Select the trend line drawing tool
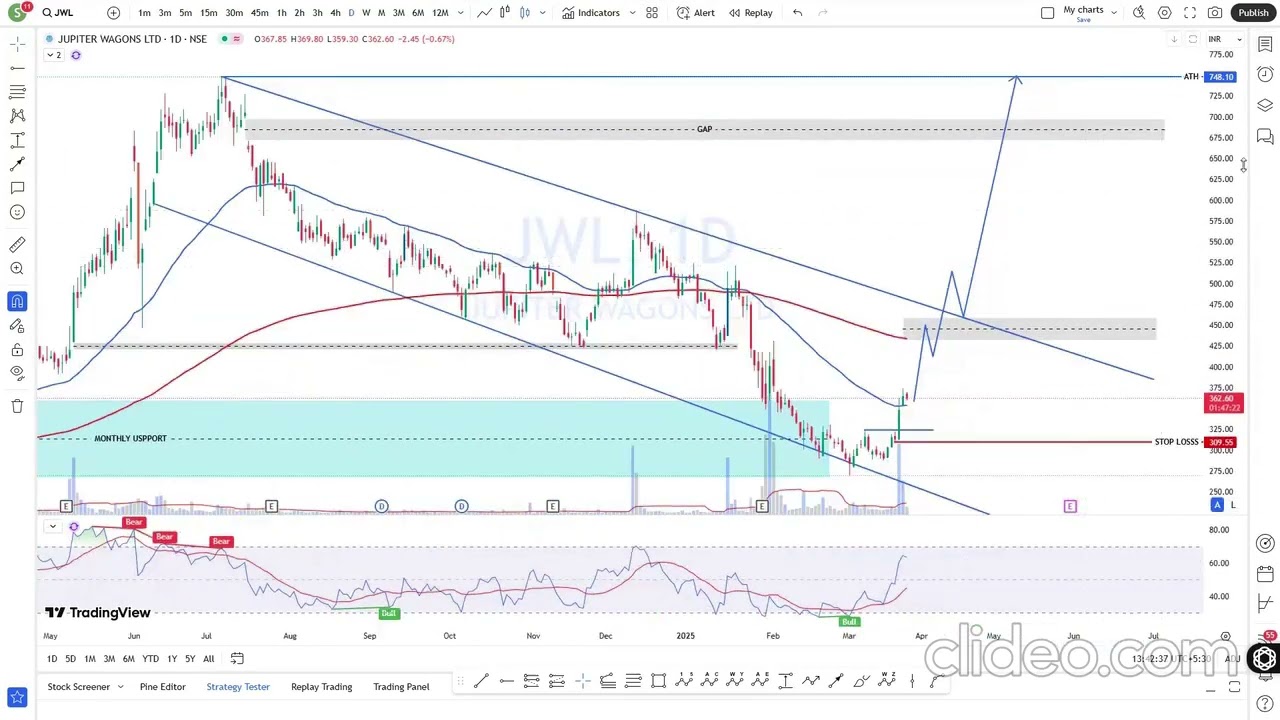 [x=17, y=68]
